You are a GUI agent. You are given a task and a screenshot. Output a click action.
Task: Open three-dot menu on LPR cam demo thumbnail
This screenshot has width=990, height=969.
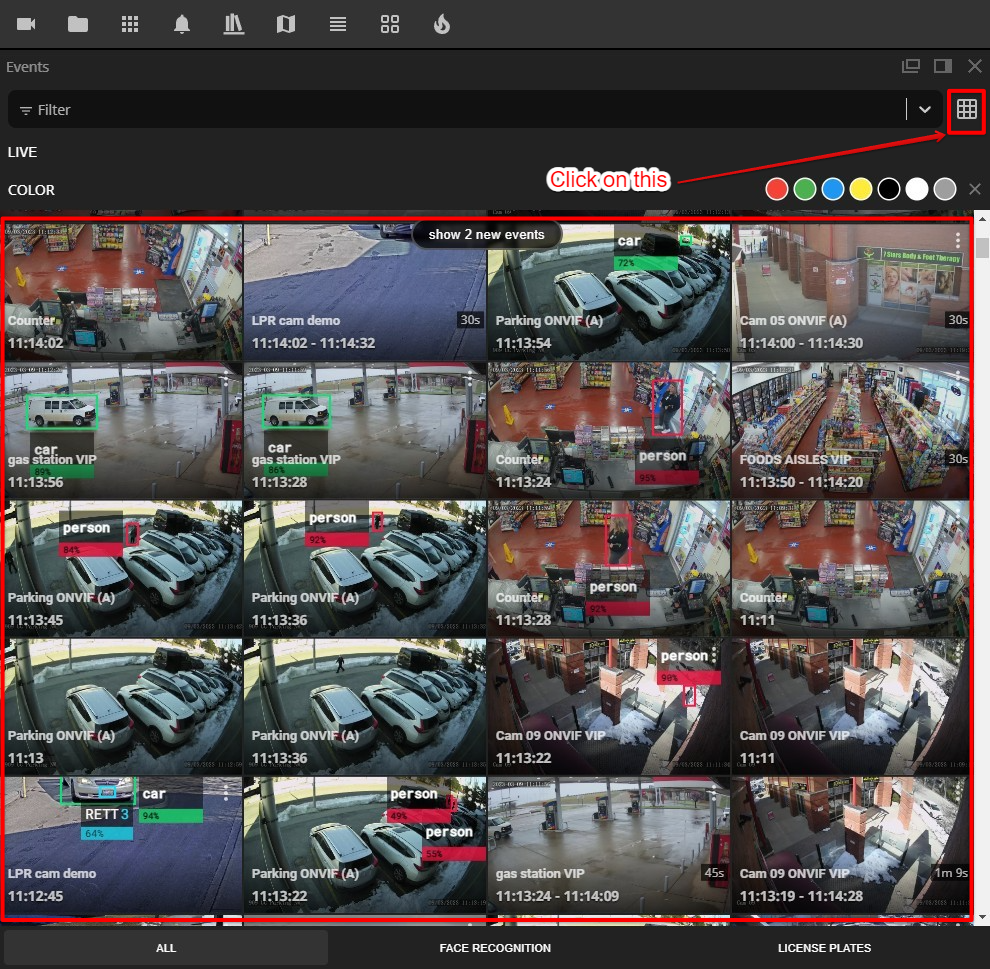point(226,792)
